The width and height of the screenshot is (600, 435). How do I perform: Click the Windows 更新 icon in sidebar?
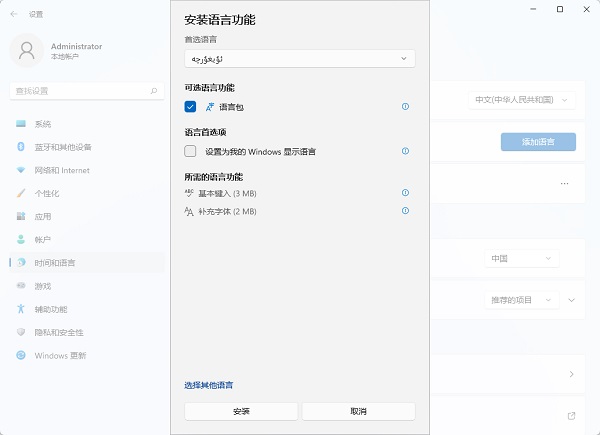tap(20, 355)
